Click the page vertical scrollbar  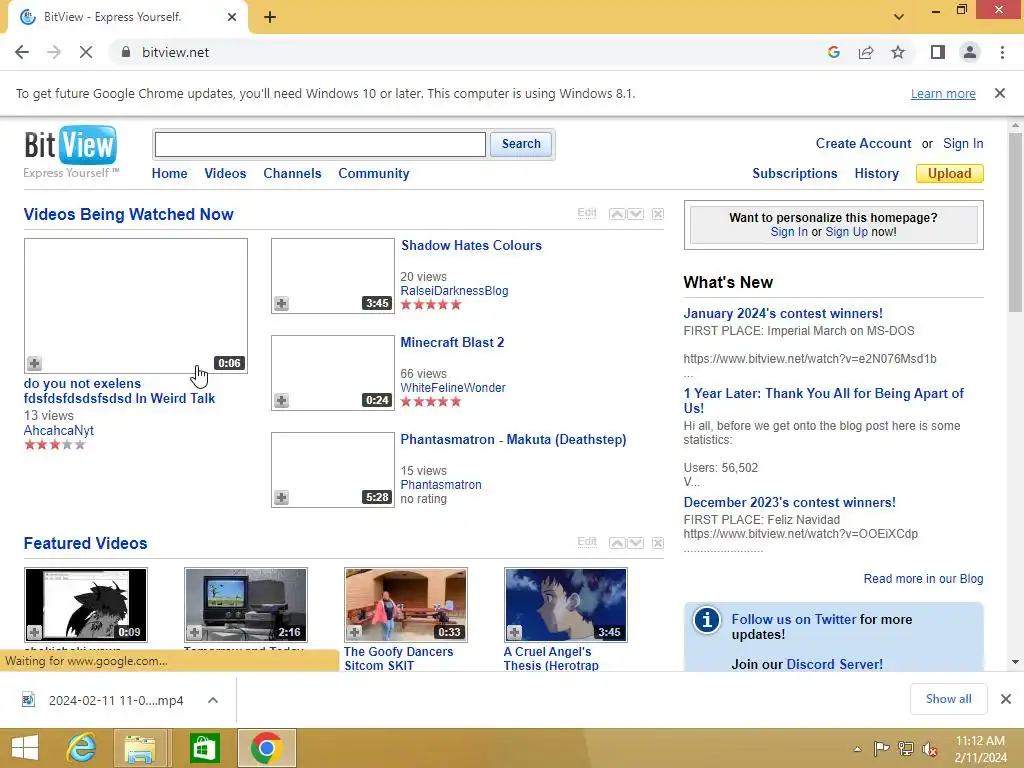[1015, 222]
